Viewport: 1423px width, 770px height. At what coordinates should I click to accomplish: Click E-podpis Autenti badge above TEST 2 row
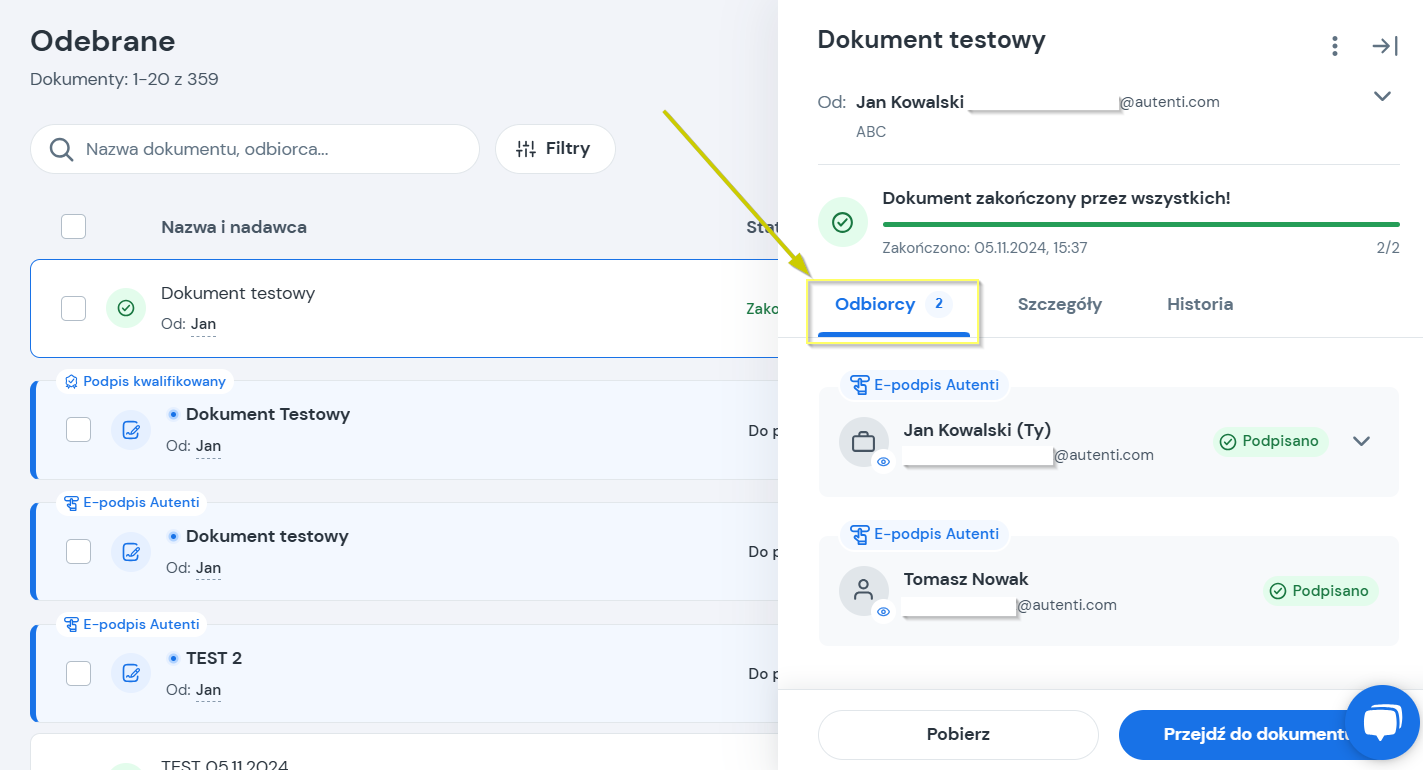(132, 625)
